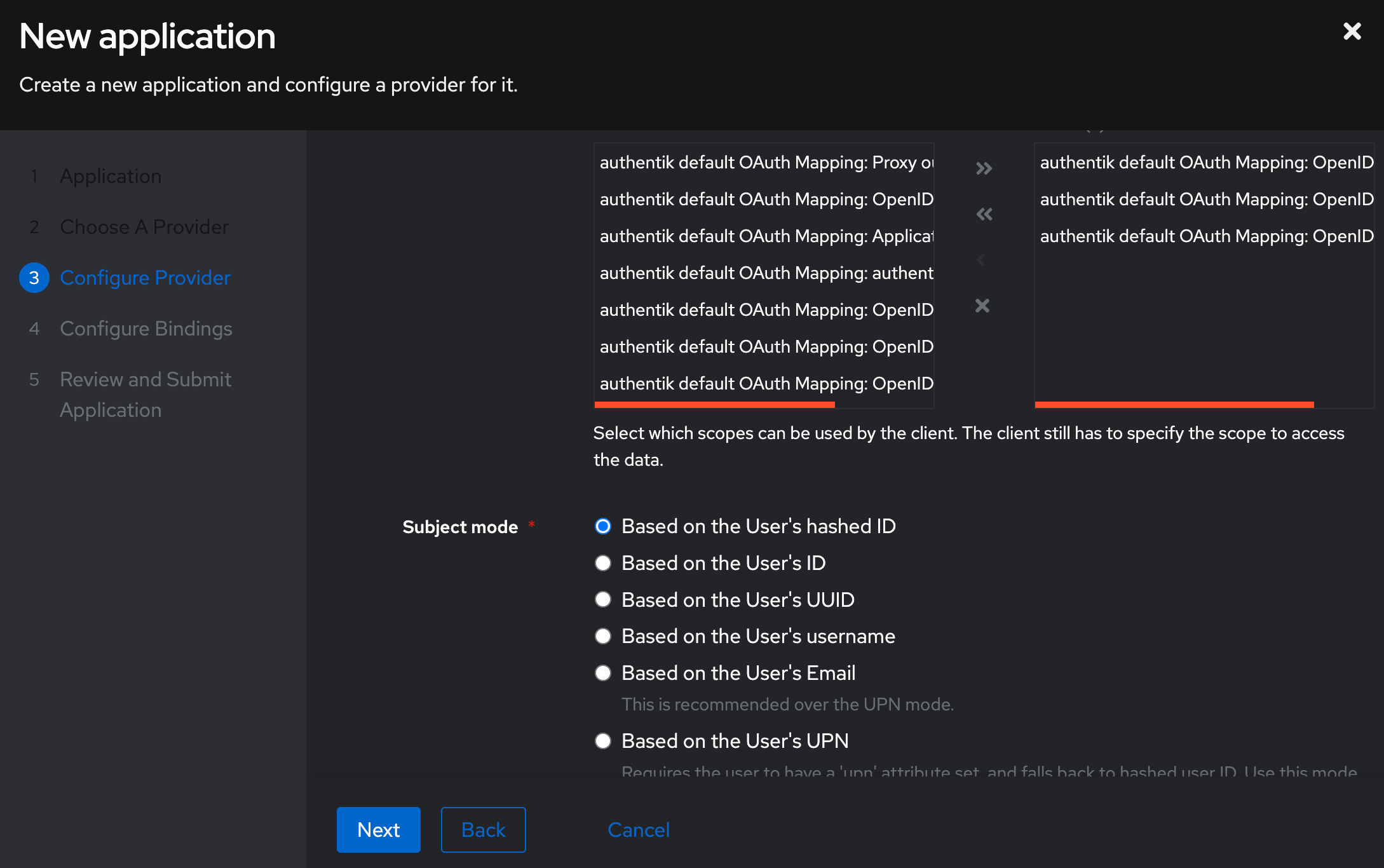
Task: Enable "Based on the User's UPN" option
Action: tap(602, 741)
